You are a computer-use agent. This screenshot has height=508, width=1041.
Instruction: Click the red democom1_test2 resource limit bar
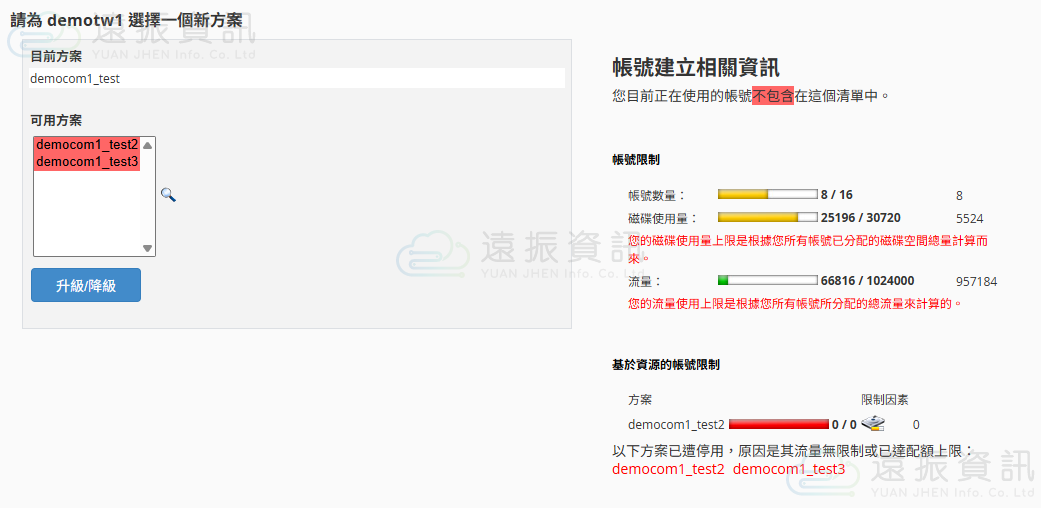778,424
